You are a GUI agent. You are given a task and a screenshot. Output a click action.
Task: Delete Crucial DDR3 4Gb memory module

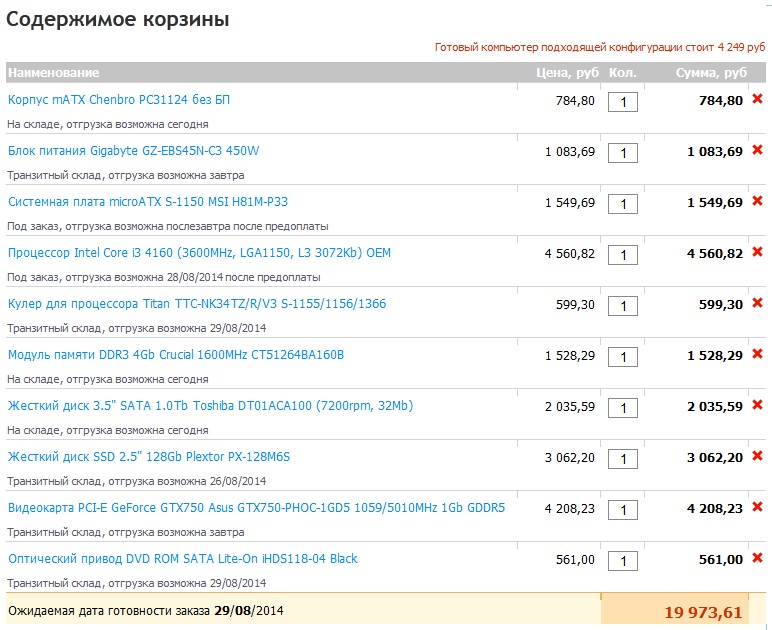(x=757, y=354)
